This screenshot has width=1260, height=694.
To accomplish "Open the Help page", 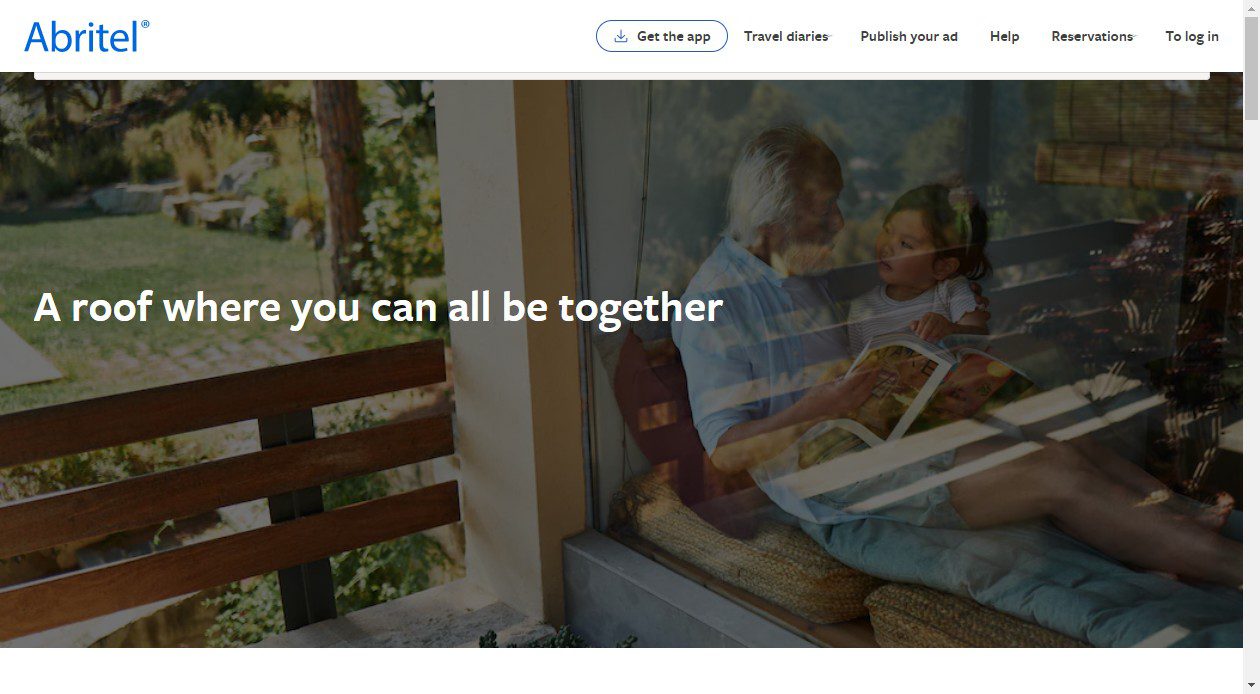I will point(1005,36).
